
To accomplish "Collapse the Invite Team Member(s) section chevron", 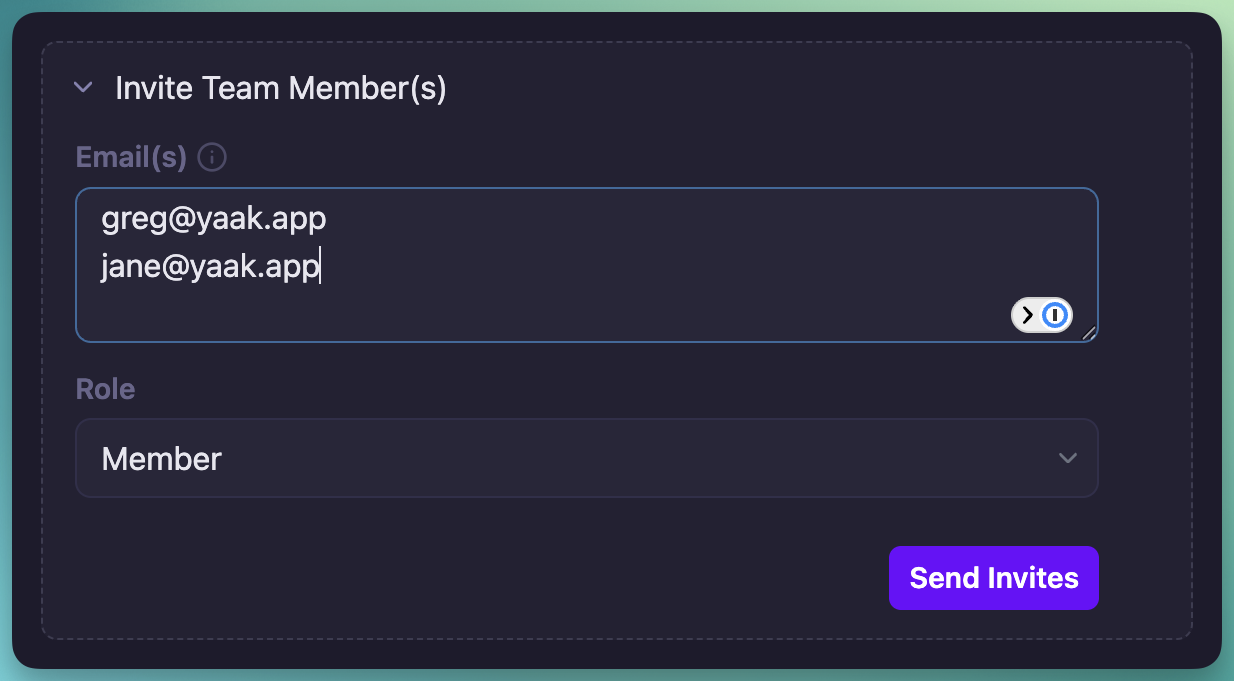I will tap(84, 88).
